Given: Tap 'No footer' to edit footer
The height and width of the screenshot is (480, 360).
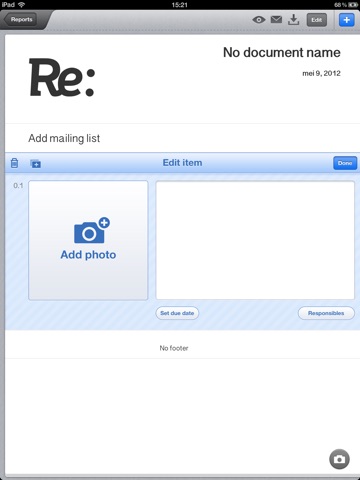Looking at the screenshot, I should point(174,348).
